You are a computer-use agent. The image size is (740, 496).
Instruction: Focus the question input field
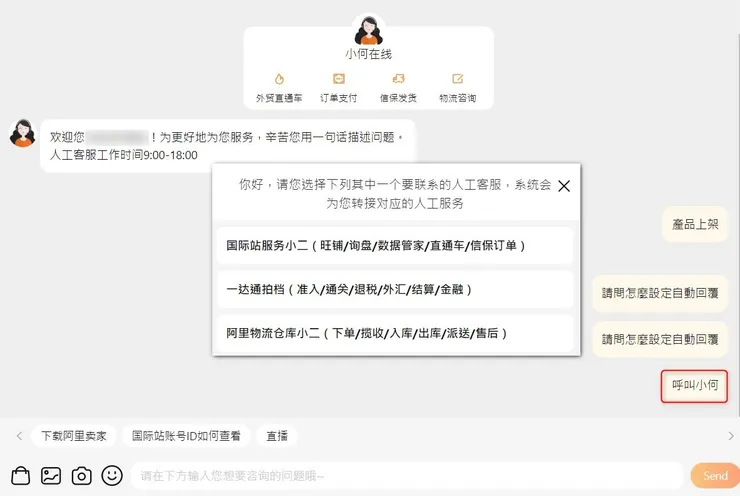407,476
